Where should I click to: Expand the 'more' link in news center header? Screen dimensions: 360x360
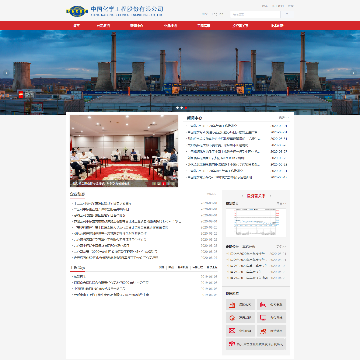pyautogui.click(x=282, y=118)
